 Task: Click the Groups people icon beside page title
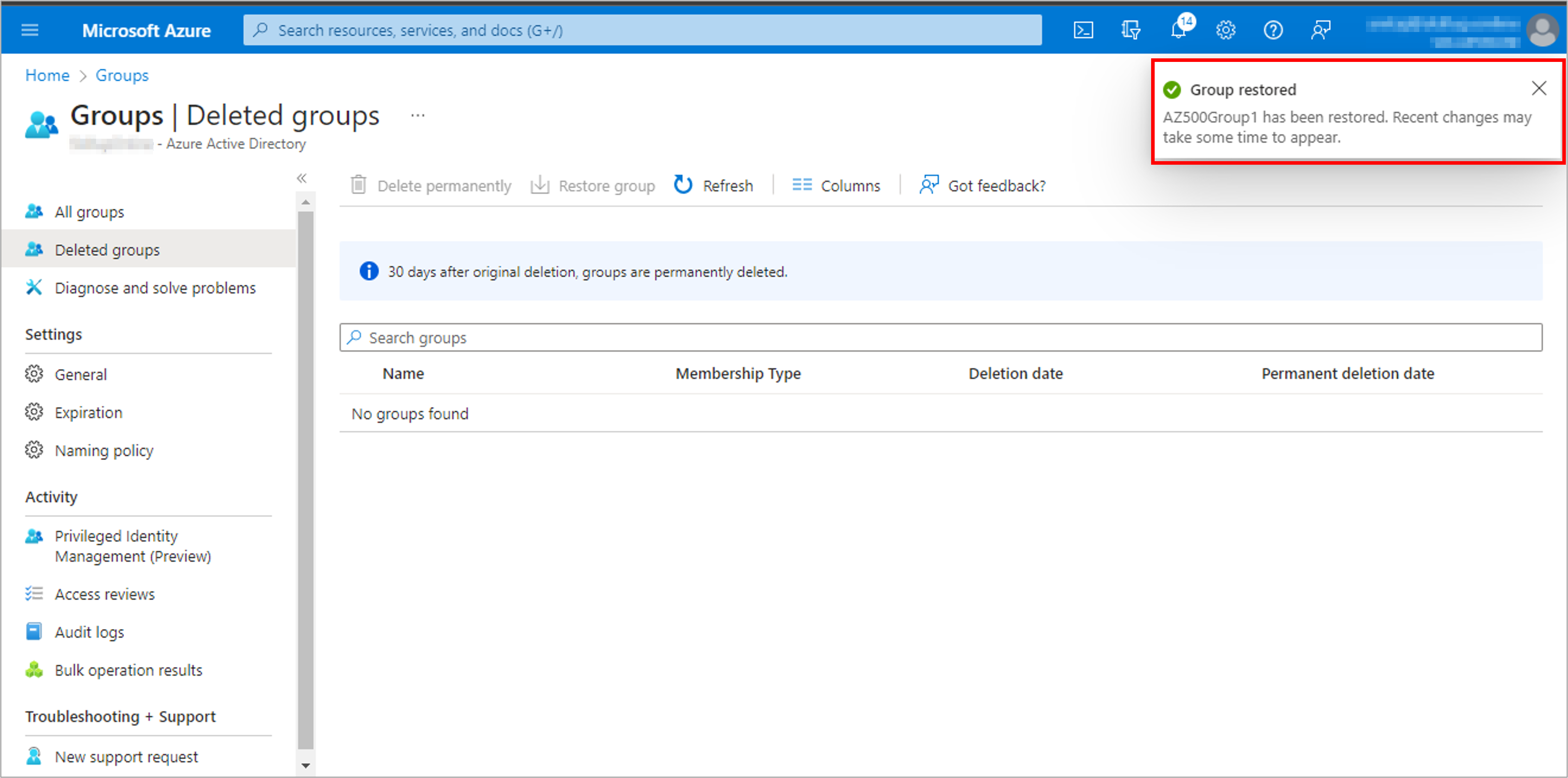point(41,125)
